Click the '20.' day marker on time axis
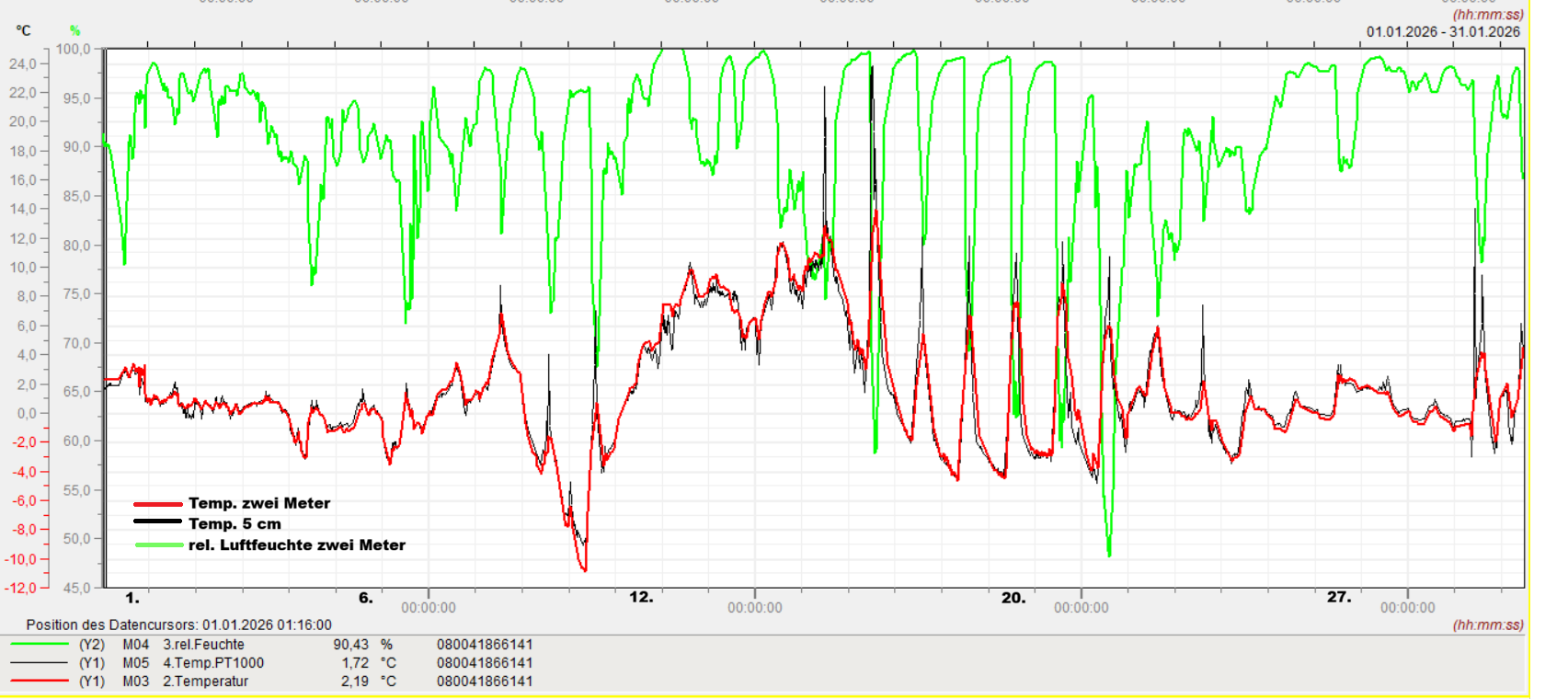 1013,597
